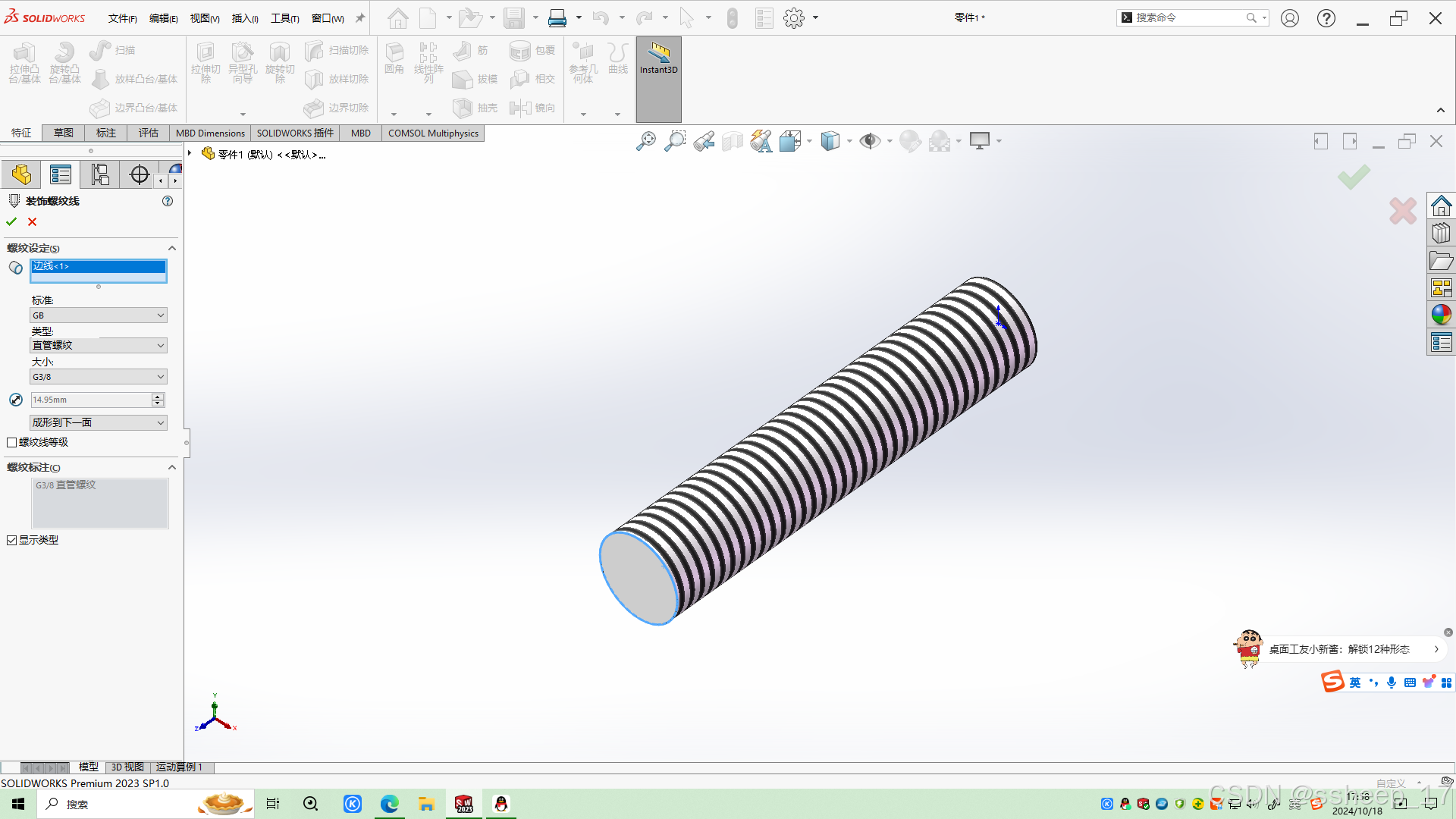Viewport: 1456px width, 819px height.
Task: Click the 14.95mm diameter stepper arrows
Action: (158, 400)
